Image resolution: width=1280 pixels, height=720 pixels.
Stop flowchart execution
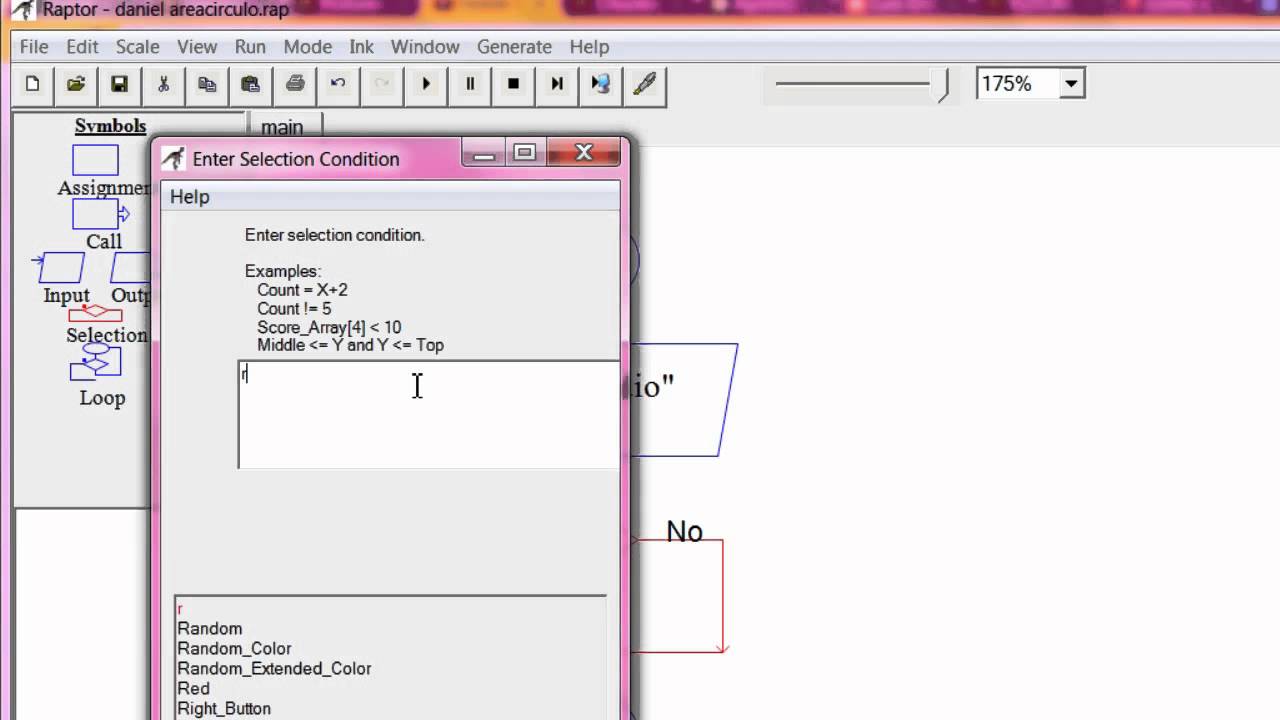tap(513, 84)
